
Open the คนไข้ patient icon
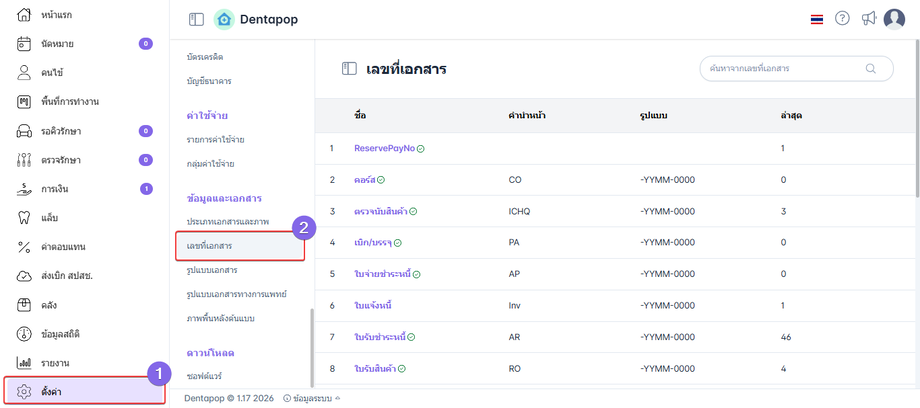(25, 73)
